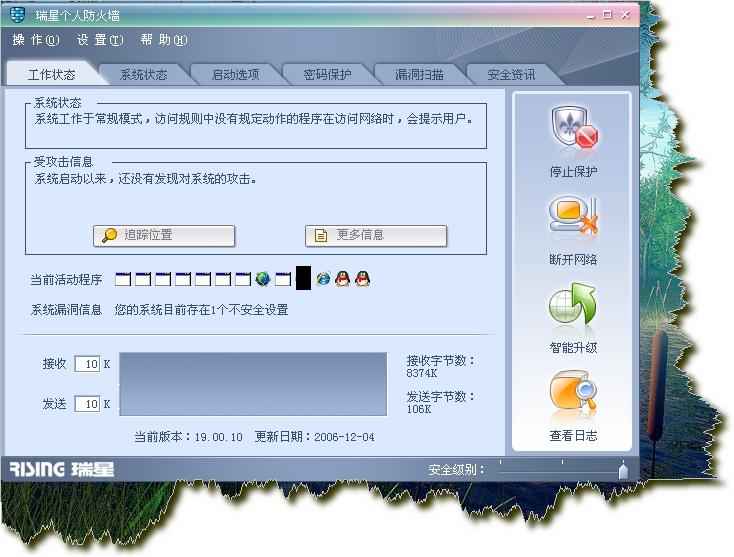
Task: Select the Internet Explorer icon in active programs
Action: click(323, 279)
